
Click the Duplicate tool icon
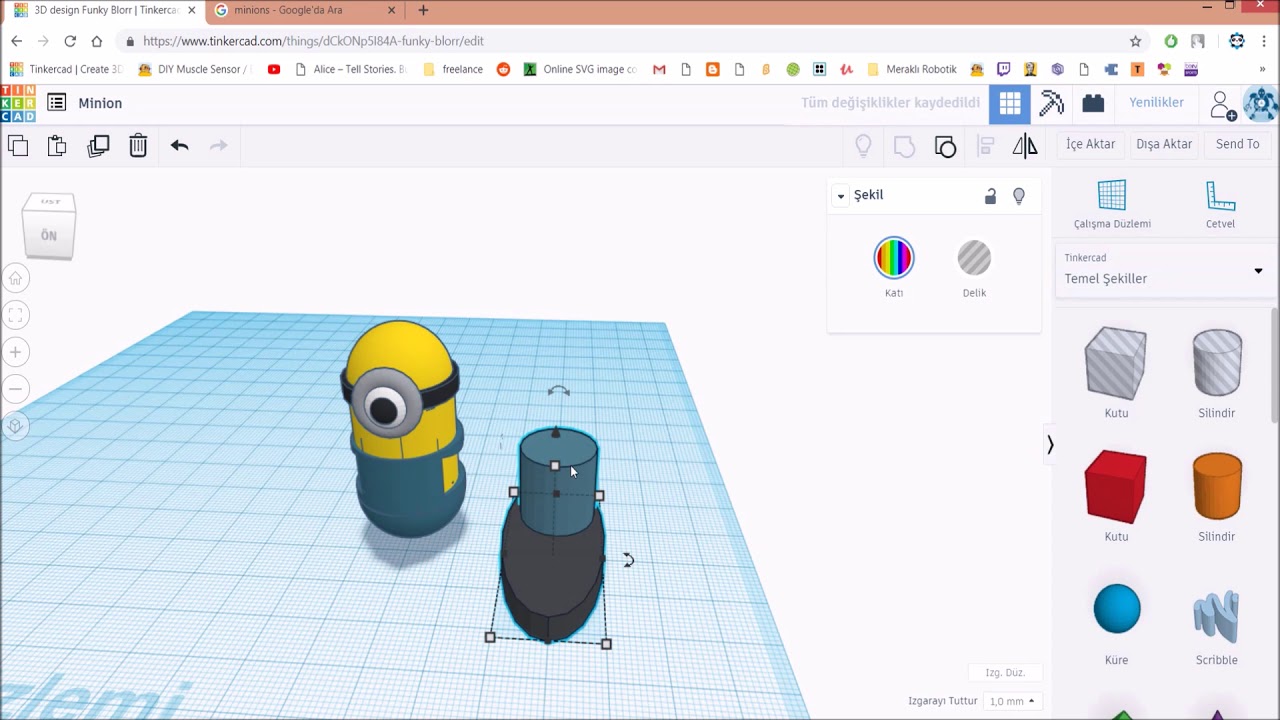click(x=98, y=145)
